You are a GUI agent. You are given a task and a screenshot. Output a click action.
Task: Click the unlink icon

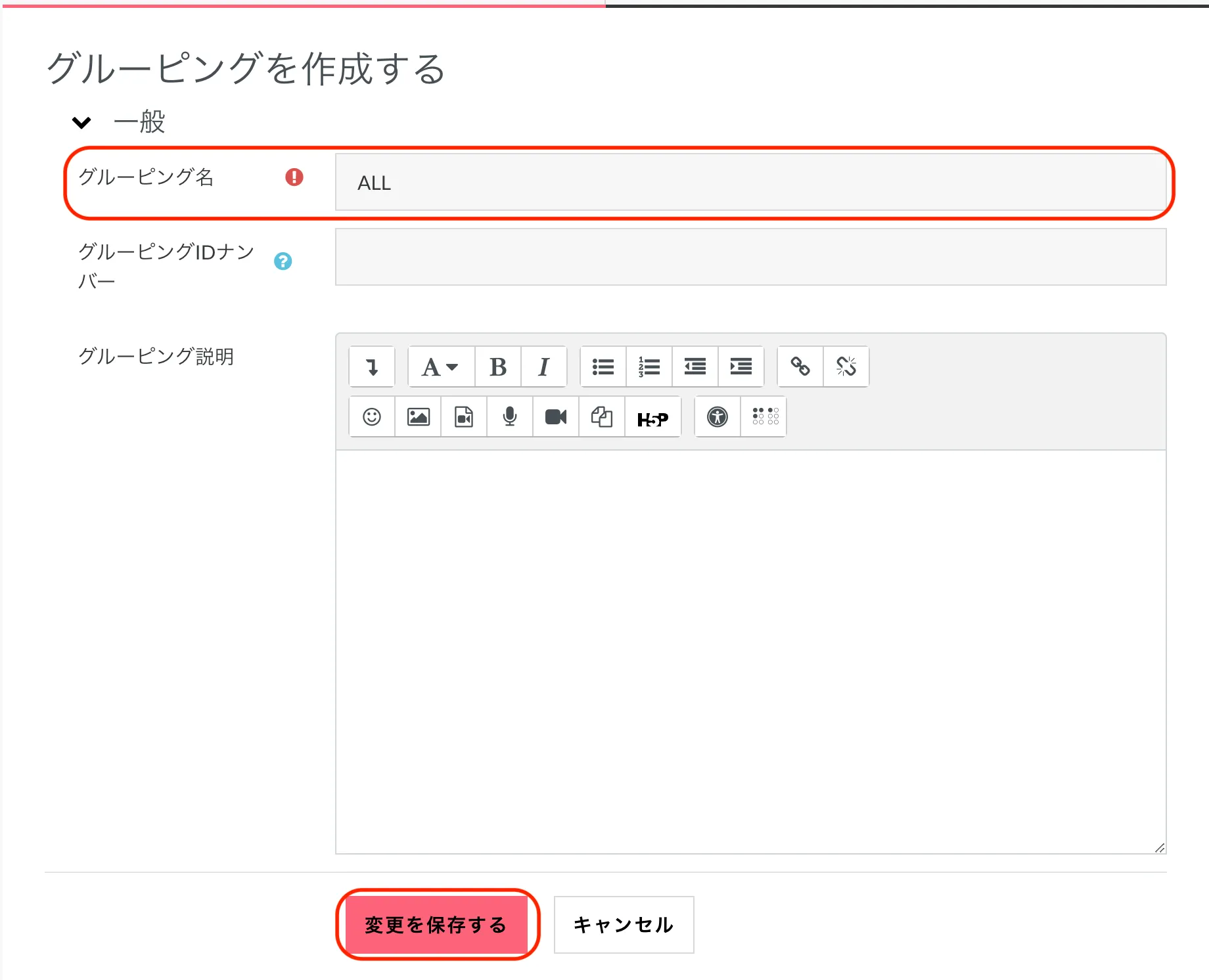click(846, 367)
